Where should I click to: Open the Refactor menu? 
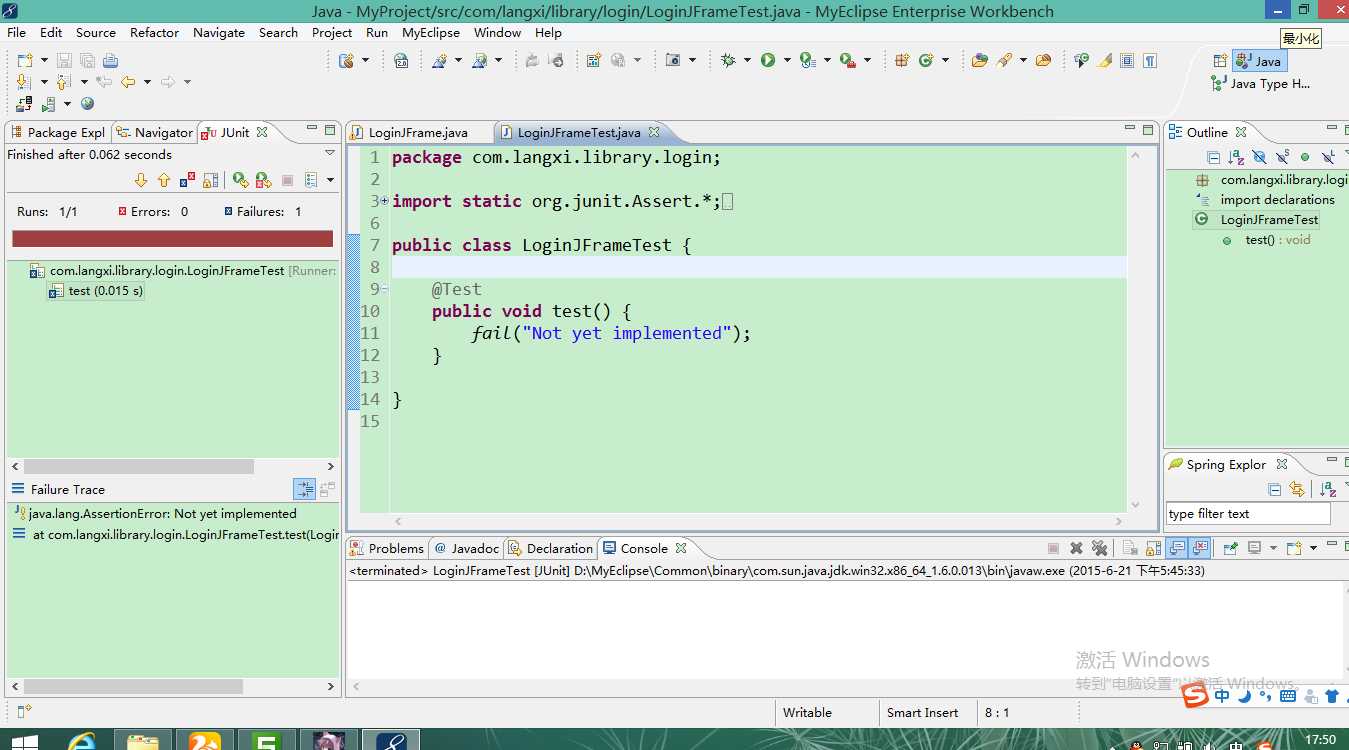click(154, 32)
